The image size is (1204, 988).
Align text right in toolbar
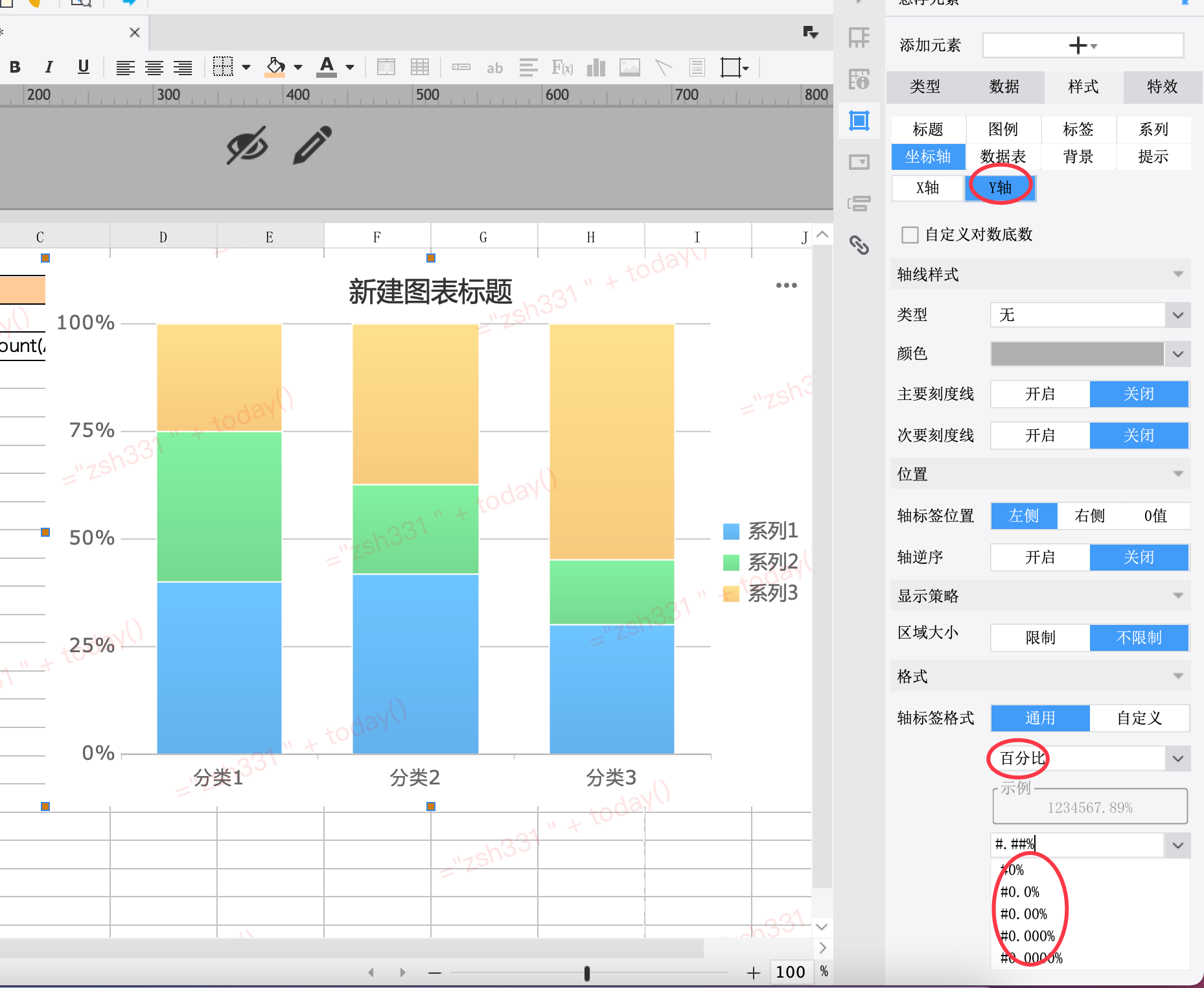click(183, 67)
